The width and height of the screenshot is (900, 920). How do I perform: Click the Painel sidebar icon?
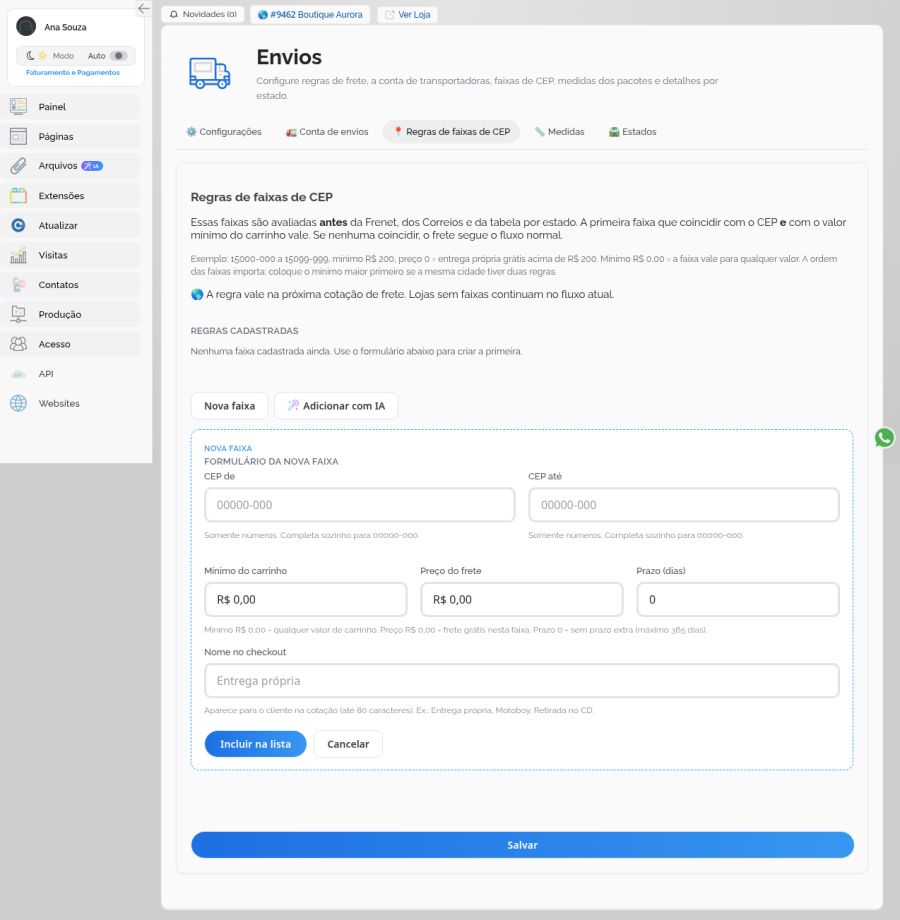tap(18, 106)
